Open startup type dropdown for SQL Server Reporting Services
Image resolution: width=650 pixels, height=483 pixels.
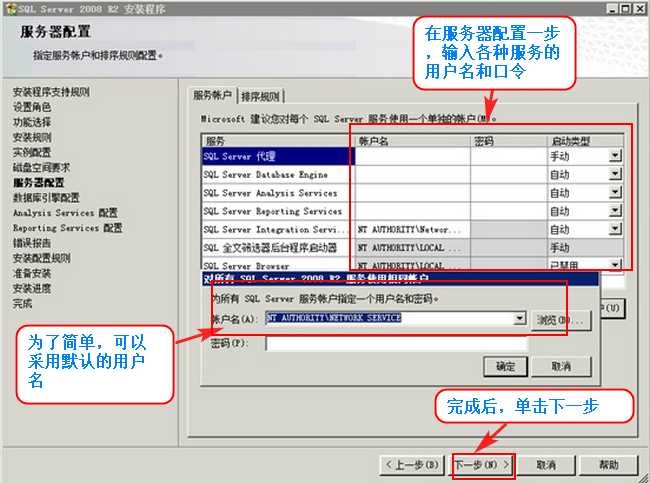point(616,211)
